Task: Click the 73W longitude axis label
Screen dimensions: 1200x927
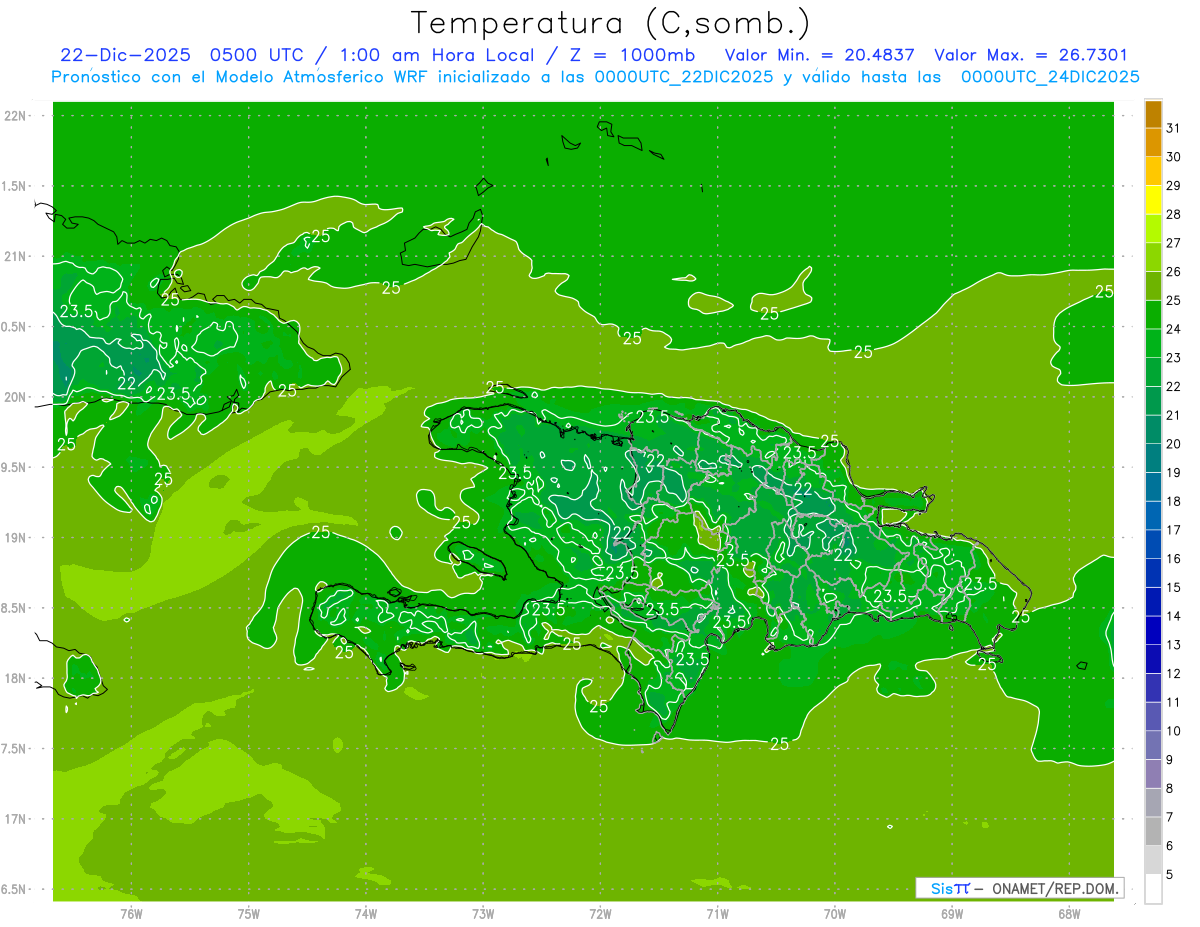Action: (x=483, y=913)
